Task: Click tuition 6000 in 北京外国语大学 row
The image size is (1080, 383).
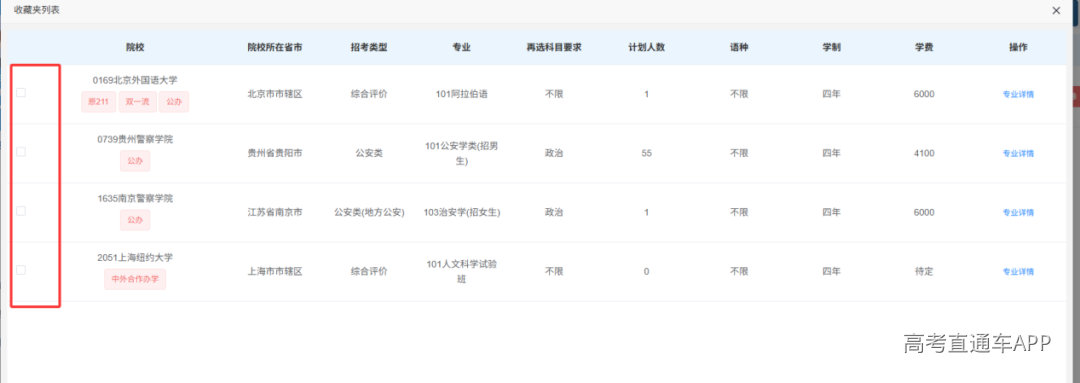Action: [x=924, y=94]
